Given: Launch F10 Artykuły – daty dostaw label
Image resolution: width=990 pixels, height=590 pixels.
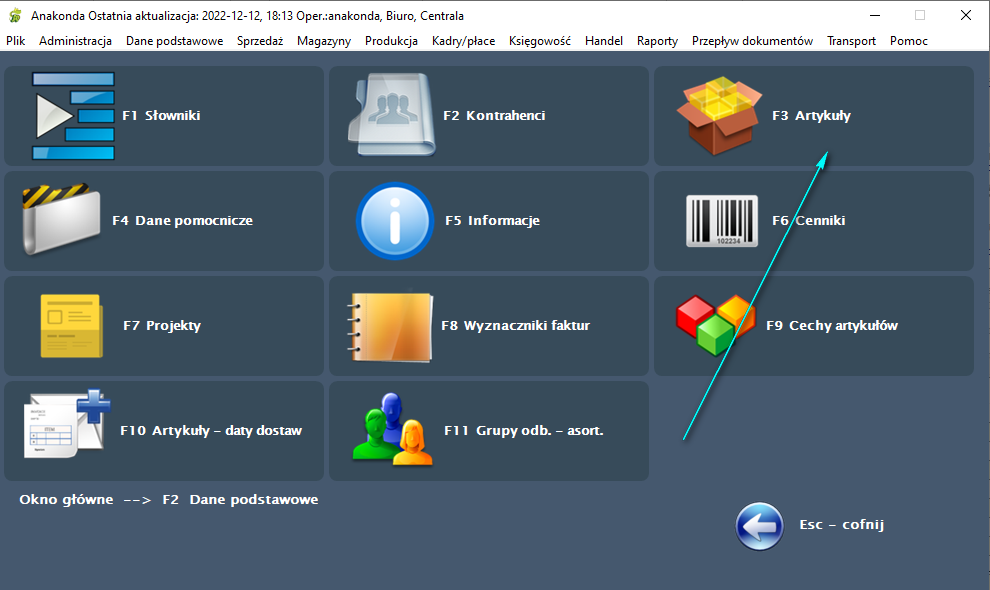Looking at the screenshot, I should [x=211, y=431].
